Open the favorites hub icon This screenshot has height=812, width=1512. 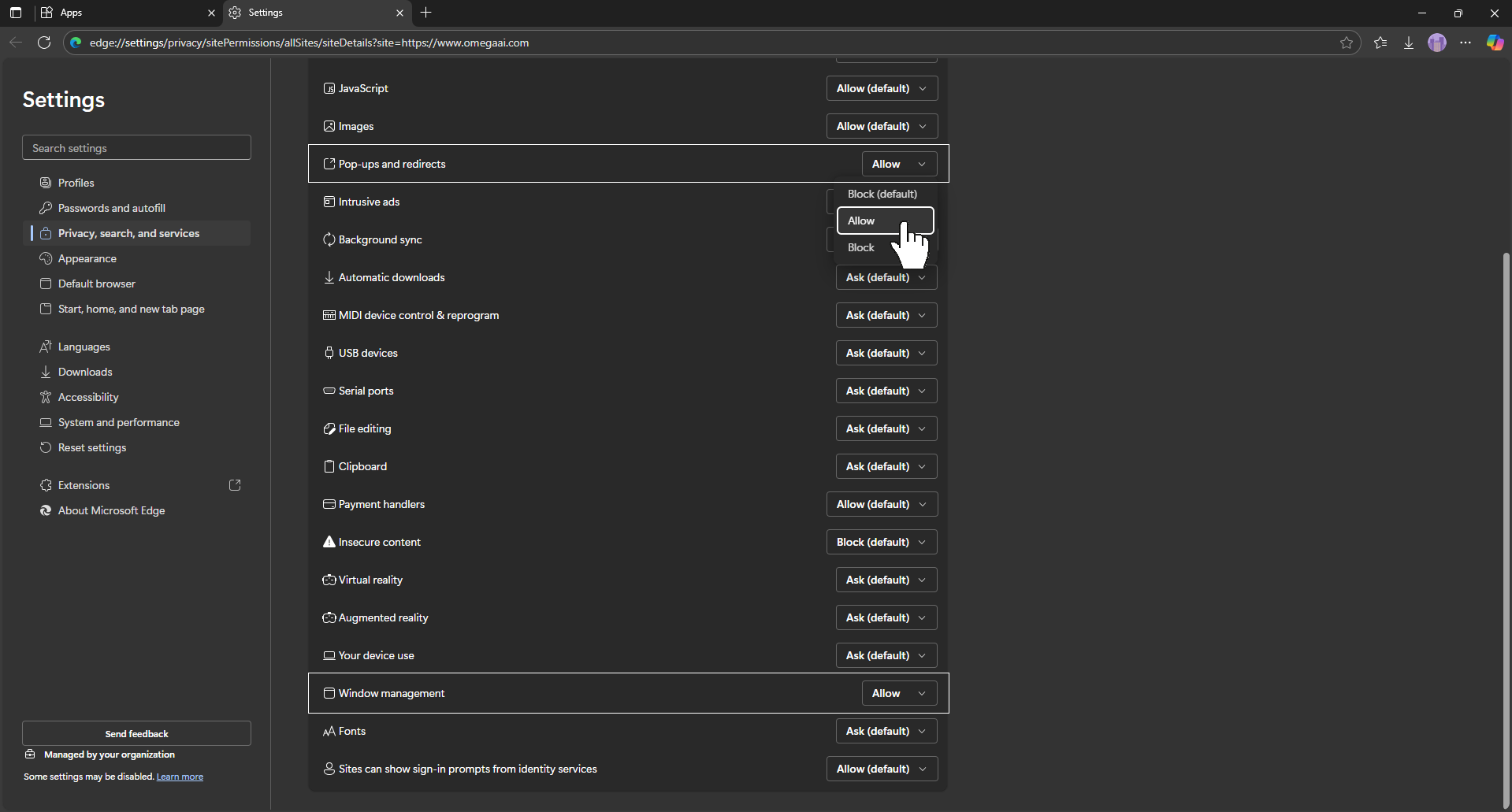[x=1380, y=43]
